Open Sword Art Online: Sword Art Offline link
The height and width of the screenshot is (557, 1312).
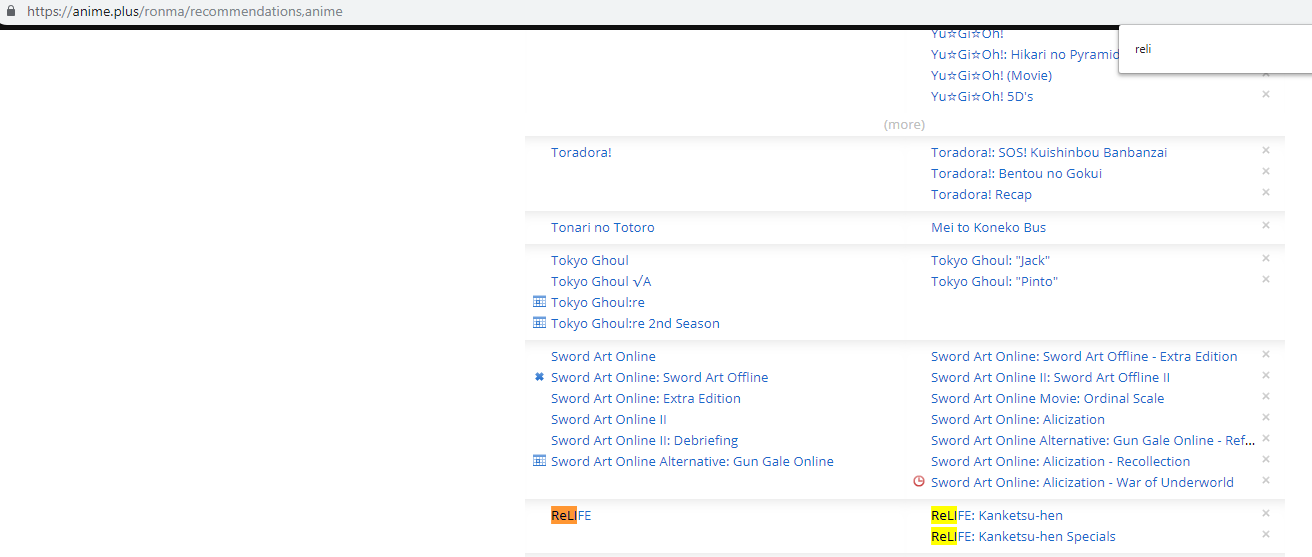tap(660, 377)
